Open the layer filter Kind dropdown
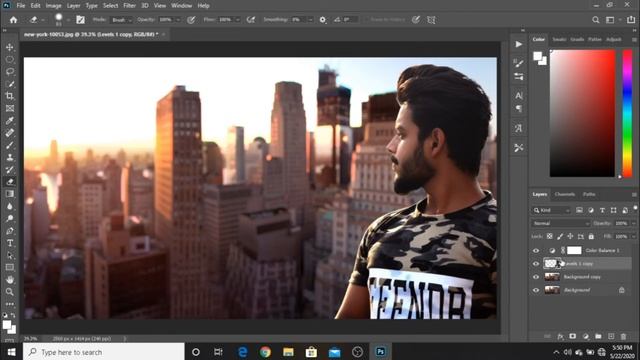This screenshot has height=360, width=640. tap(551, 210)
